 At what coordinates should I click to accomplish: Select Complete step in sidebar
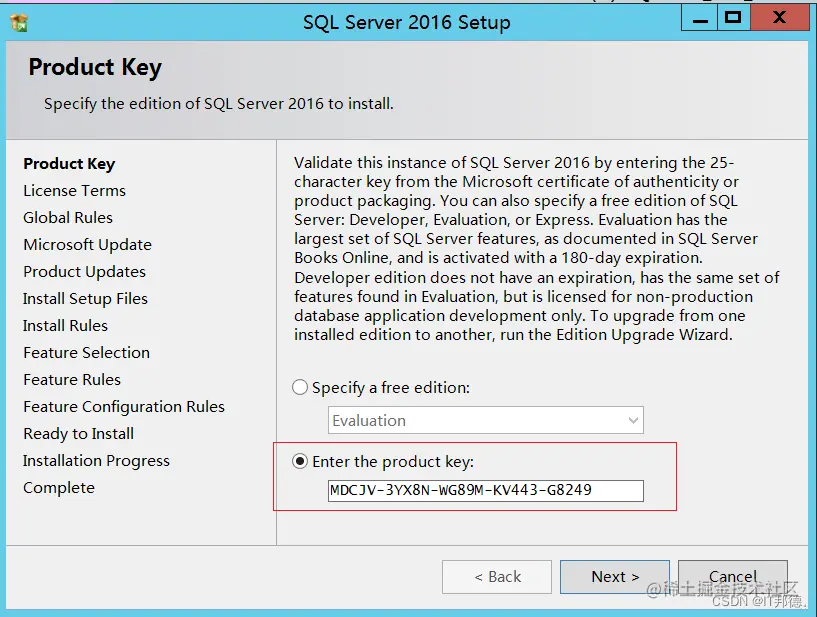pyautogui.click(x=59, y=488)
